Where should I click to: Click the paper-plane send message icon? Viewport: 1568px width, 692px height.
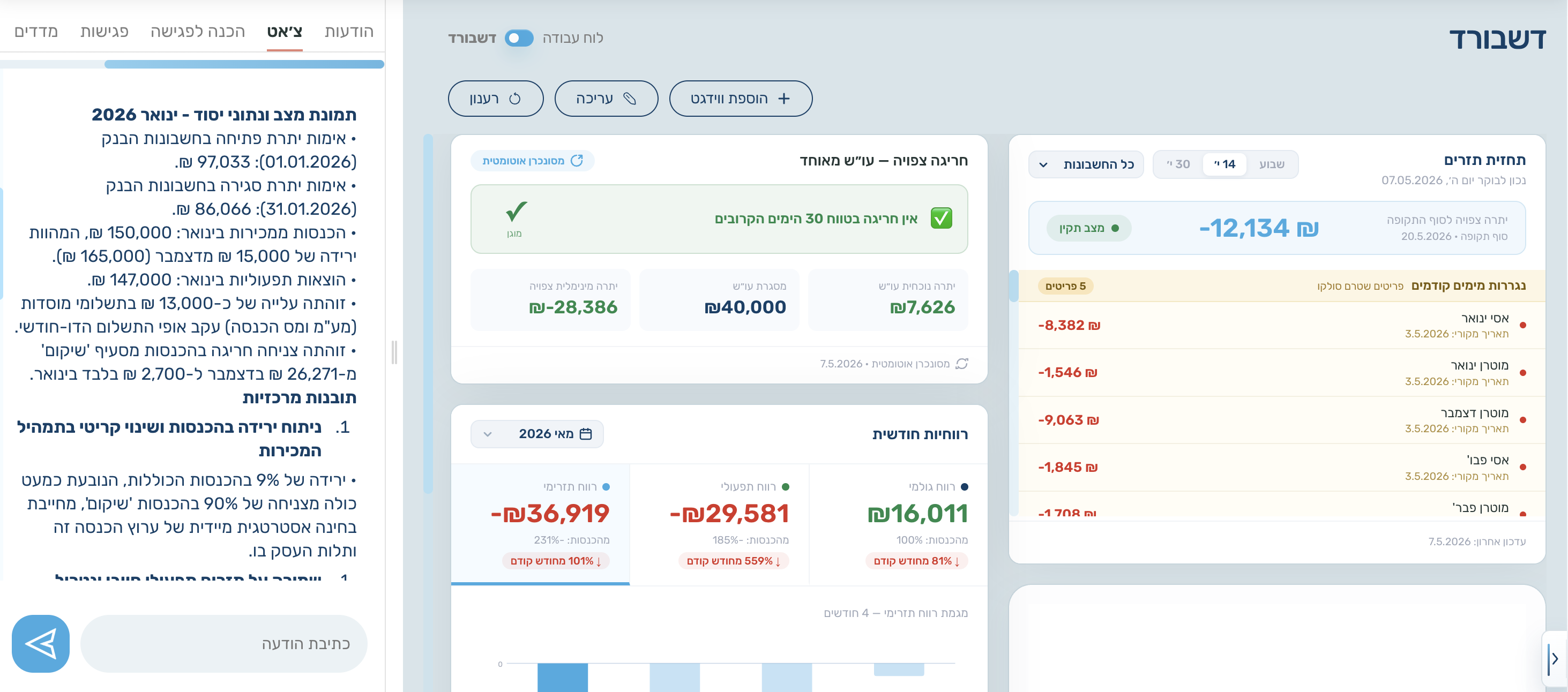click(41, 643)
